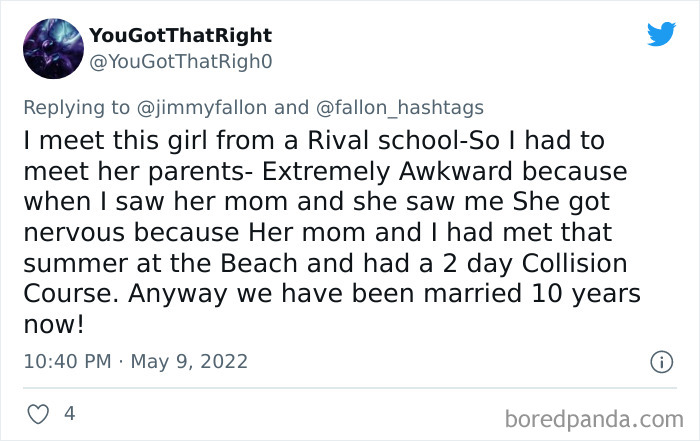Open the @fallon_hashtags mention link
The image size is (700, 441).
(387, 108)
